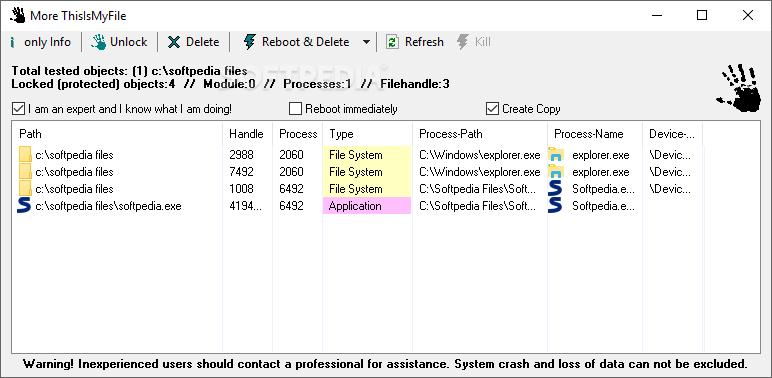This screenshot has width=772, height=378.
Task: Click C:\Windows\explorer.exe in handle 2988 row
Action: pos(480,155)
